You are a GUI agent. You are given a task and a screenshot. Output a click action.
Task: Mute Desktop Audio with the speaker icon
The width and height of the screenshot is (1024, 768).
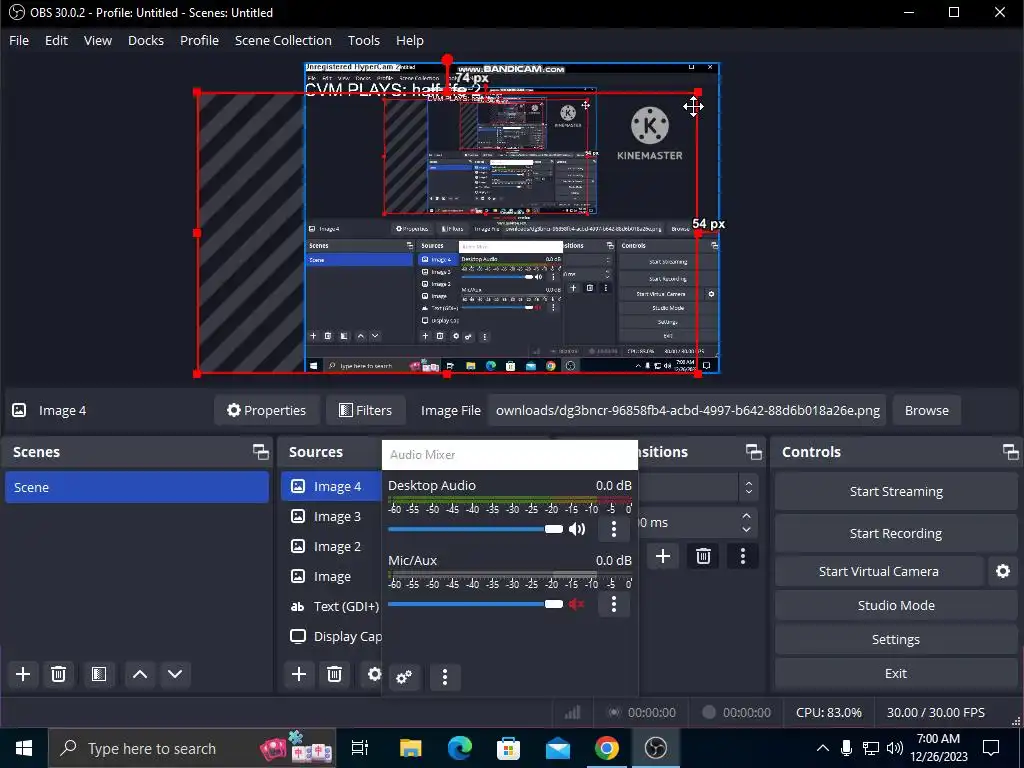click(577, 529)
